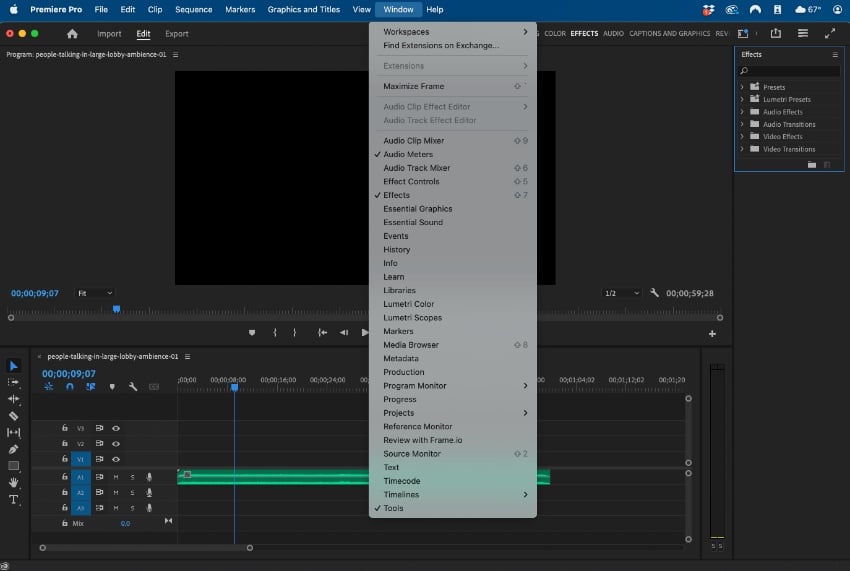Choose Essential Graphics menu item
The height and width of the screenshot is (571, 850).
[453, 209]
